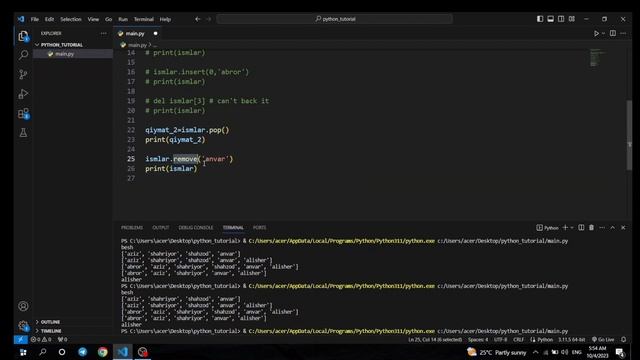Image resolution: width=640 pixels, height=360 pixels.
Task: Click the UTF-8 encoding in status bar
Action: click(500, 339)
